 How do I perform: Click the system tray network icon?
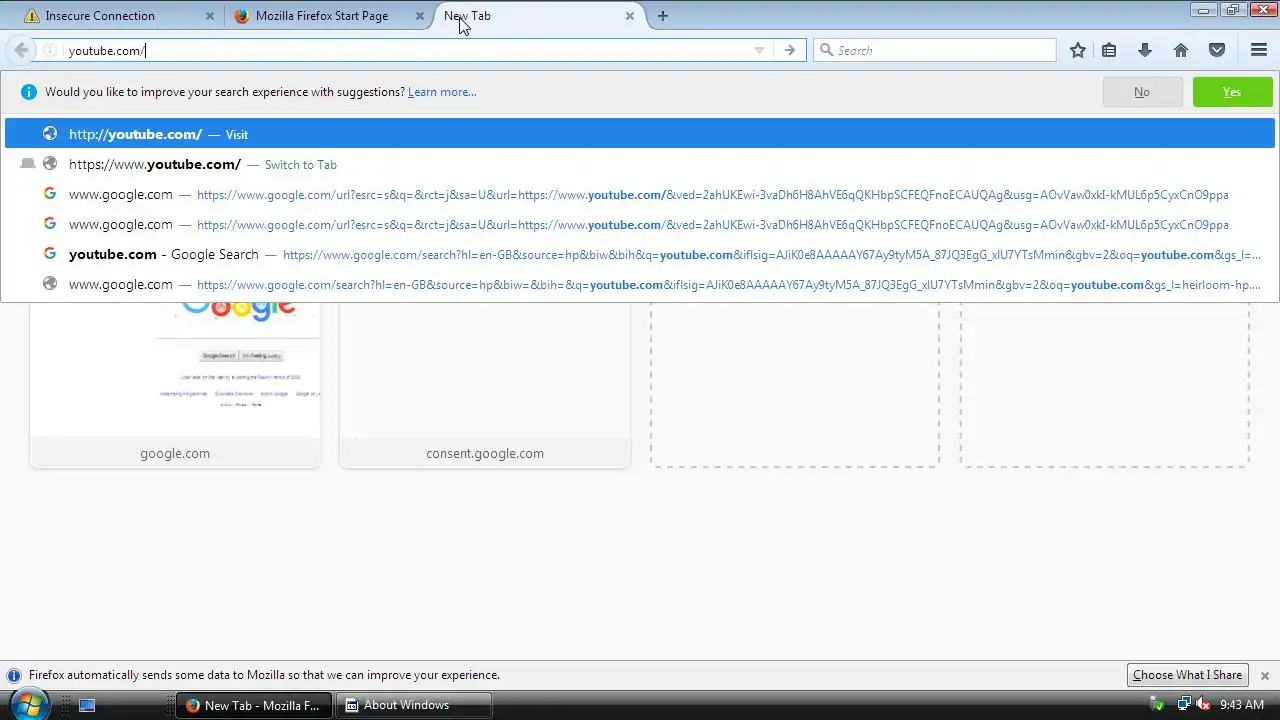pyautogui.click(x=1185, y=705)
